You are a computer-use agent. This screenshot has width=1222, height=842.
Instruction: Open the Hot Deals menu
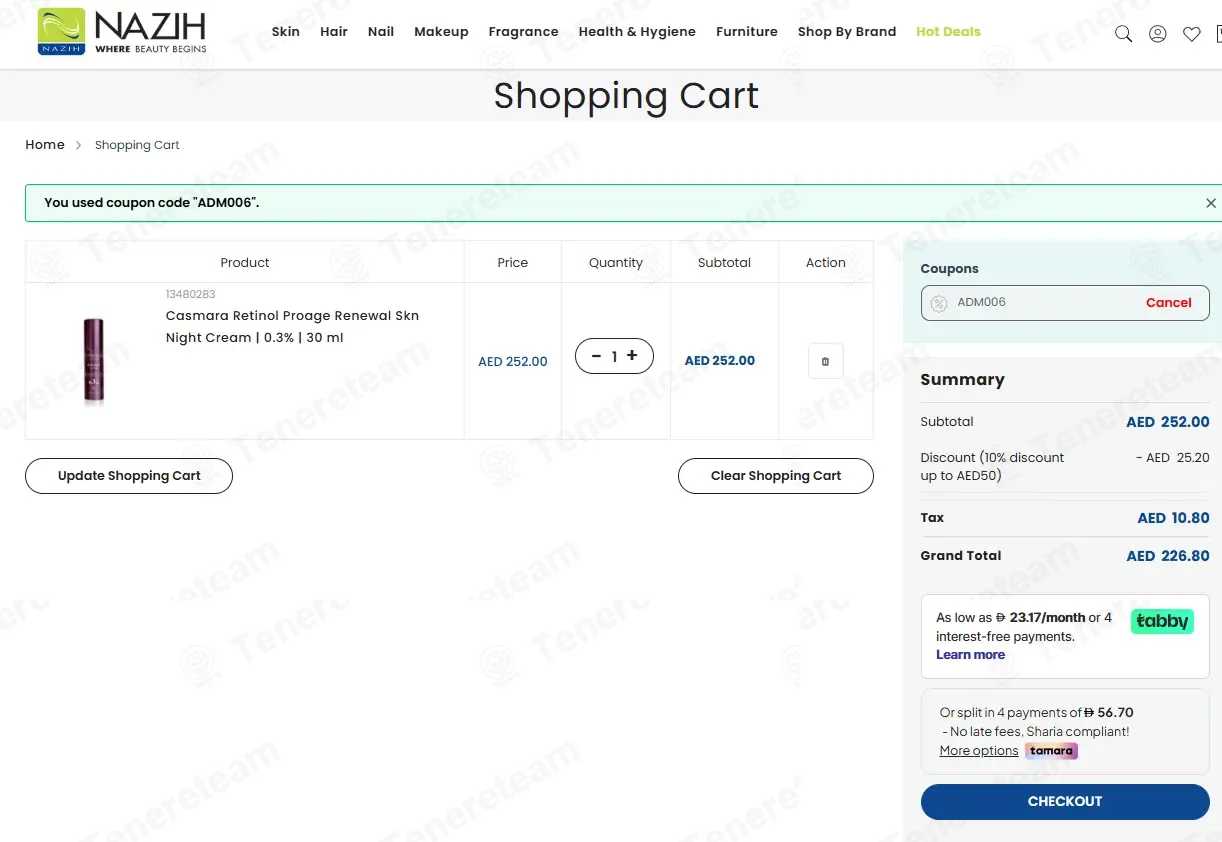tap(948, 32)
